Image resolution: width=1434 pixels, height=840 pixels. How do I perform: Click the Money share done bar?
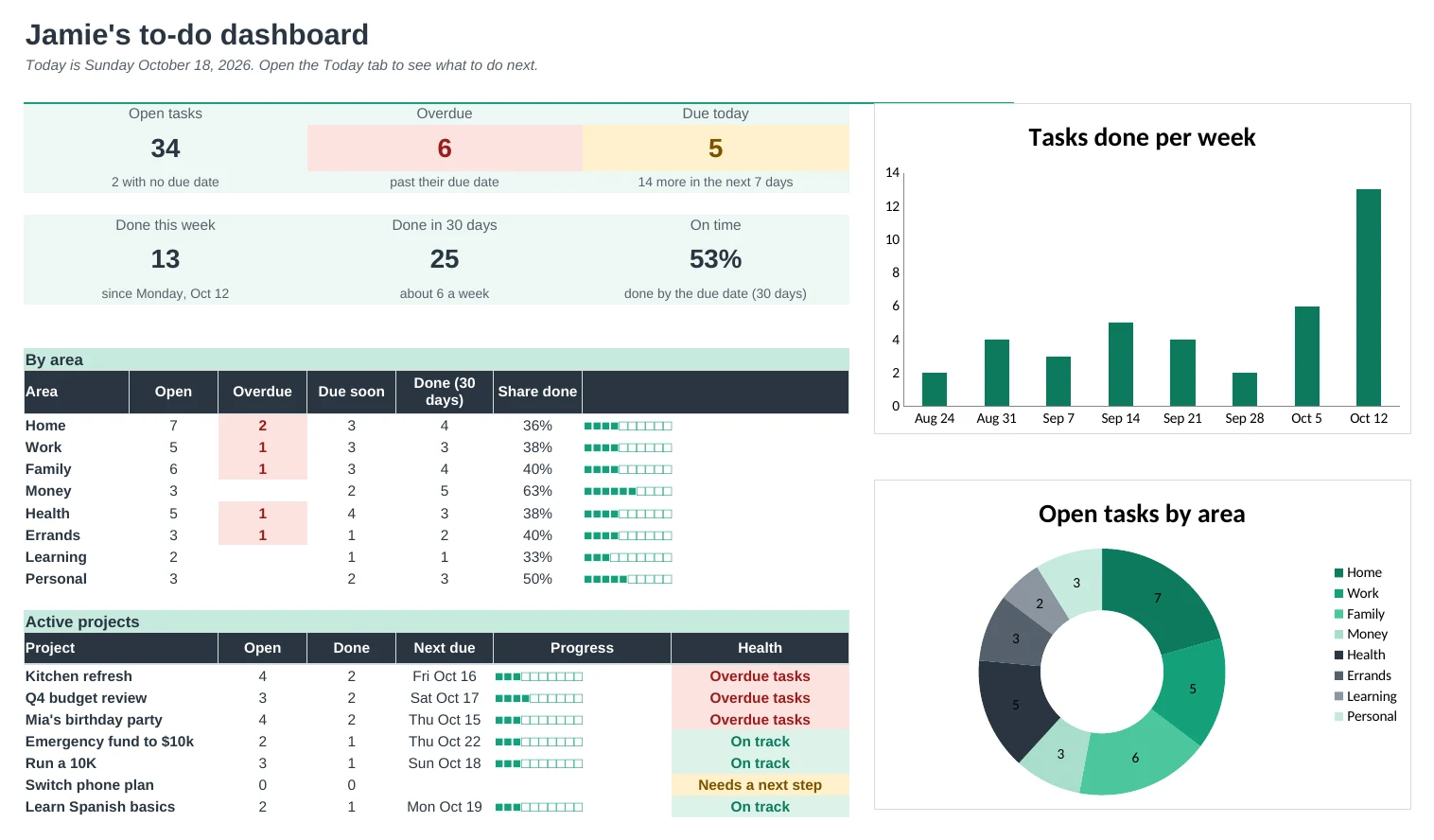(x=628, y=492)
